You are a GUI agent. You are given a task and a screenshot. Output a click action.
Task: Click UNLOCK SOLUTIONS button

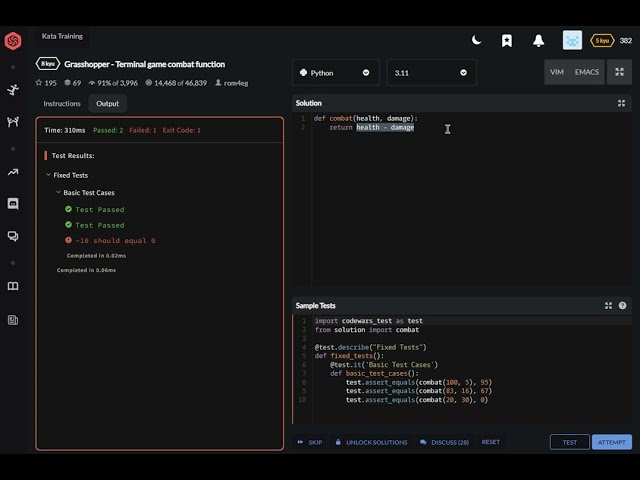(x=371, y=442)
